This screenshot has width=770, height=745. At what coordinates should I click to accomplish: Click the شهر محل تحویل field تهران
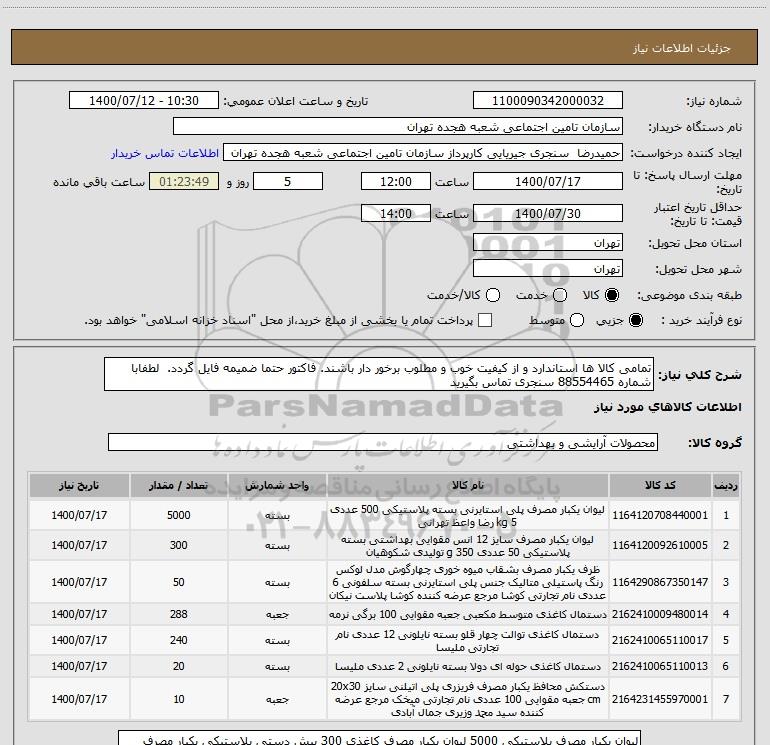(x=548, y=269)
